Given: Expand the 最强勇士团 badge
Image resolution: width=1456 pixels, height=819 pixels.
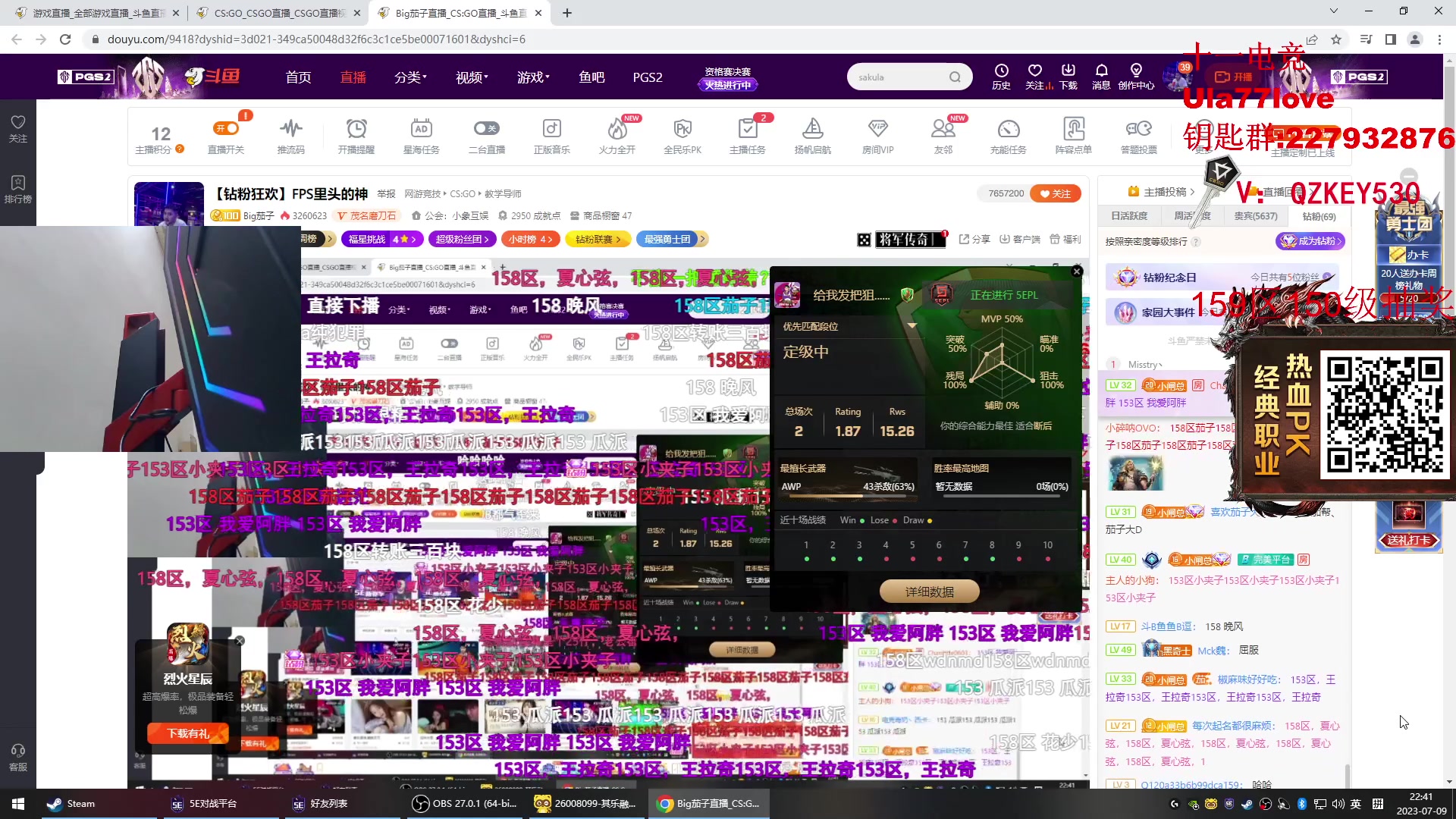Looking at the screenshot, I should point(671,239).
